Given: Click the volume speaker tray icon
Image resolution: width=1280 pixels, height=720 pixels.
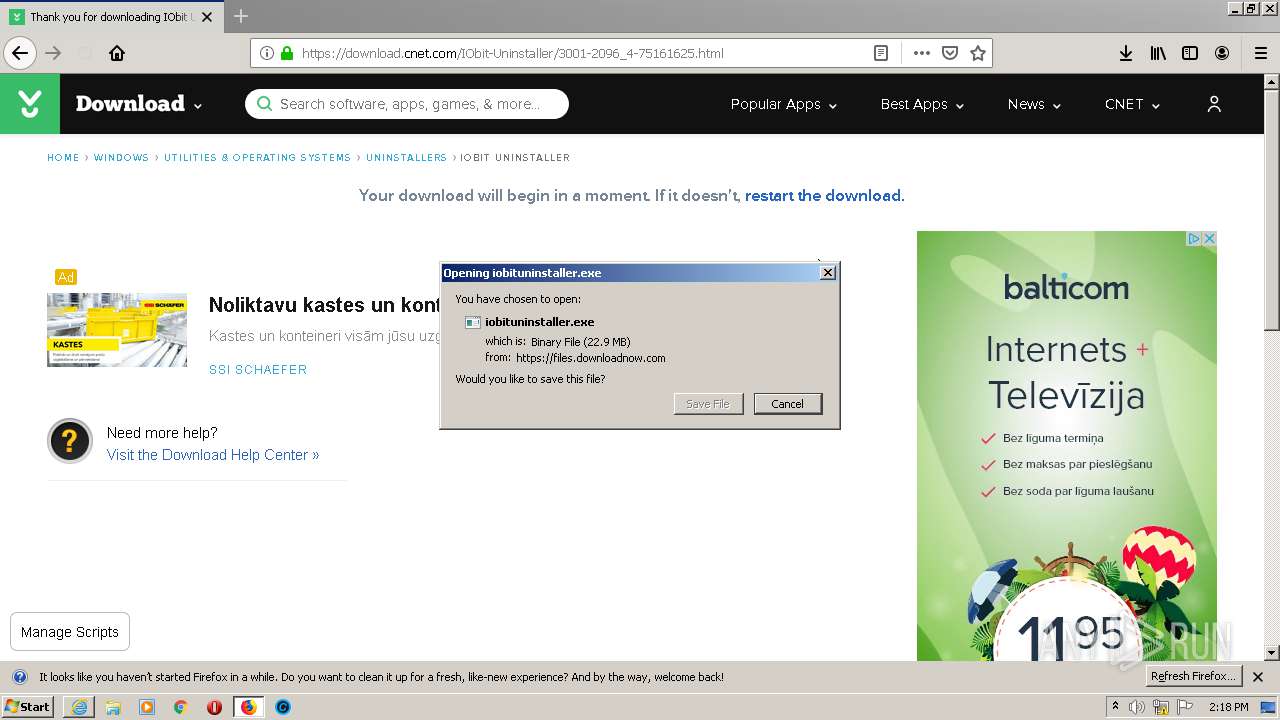Looking at the screenshot, I should [x=1137, y=707].
